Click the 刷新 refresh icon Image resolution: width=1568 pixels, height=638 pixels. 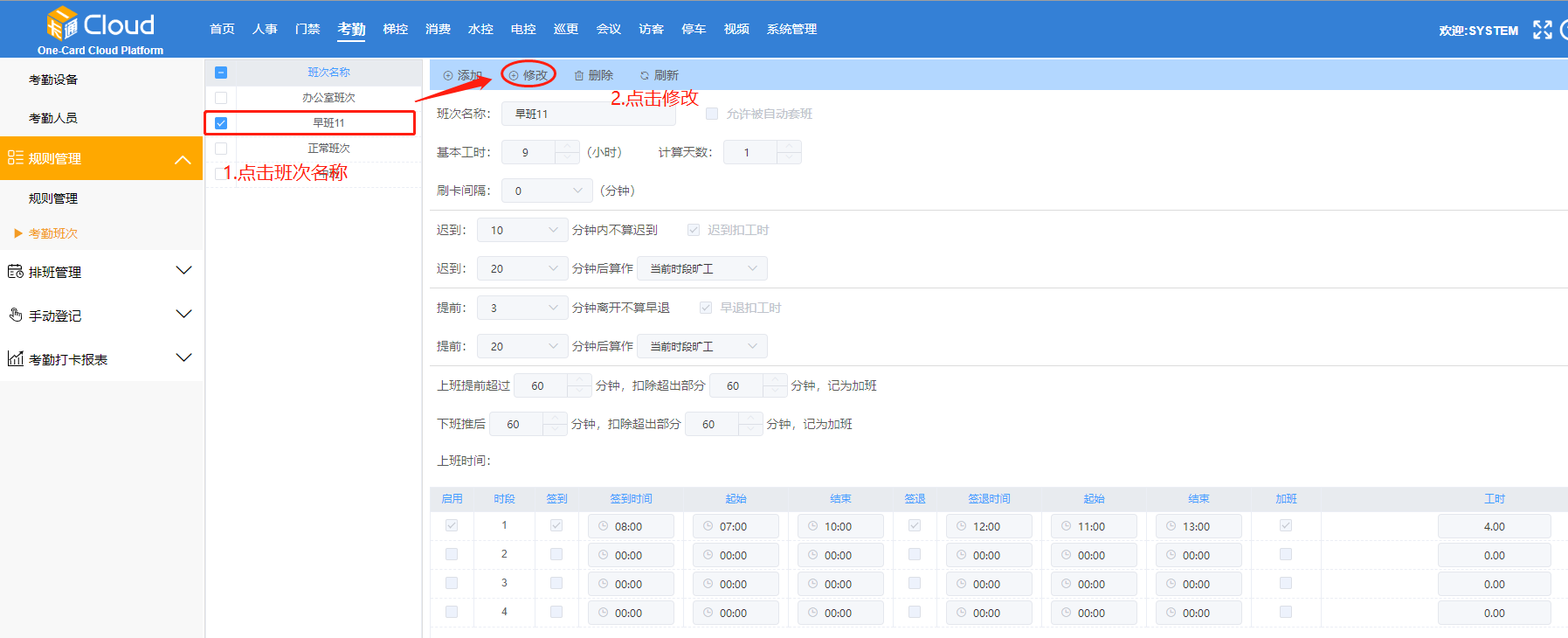[645, 76]
